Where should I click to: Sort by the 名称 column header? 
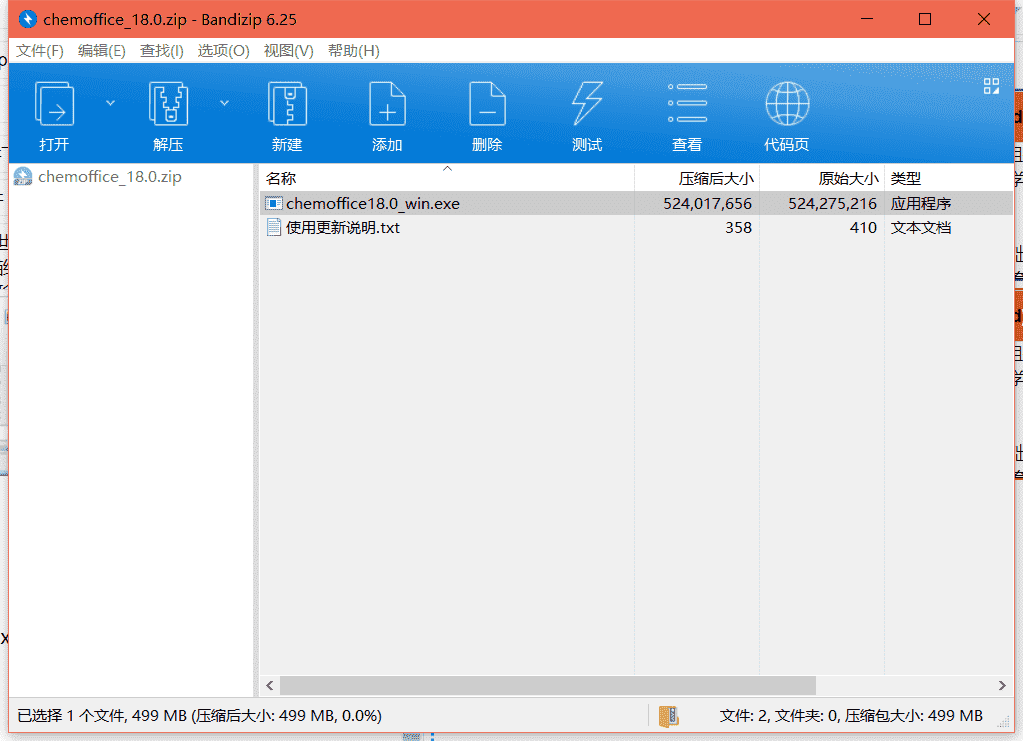(x=447, y=178)
